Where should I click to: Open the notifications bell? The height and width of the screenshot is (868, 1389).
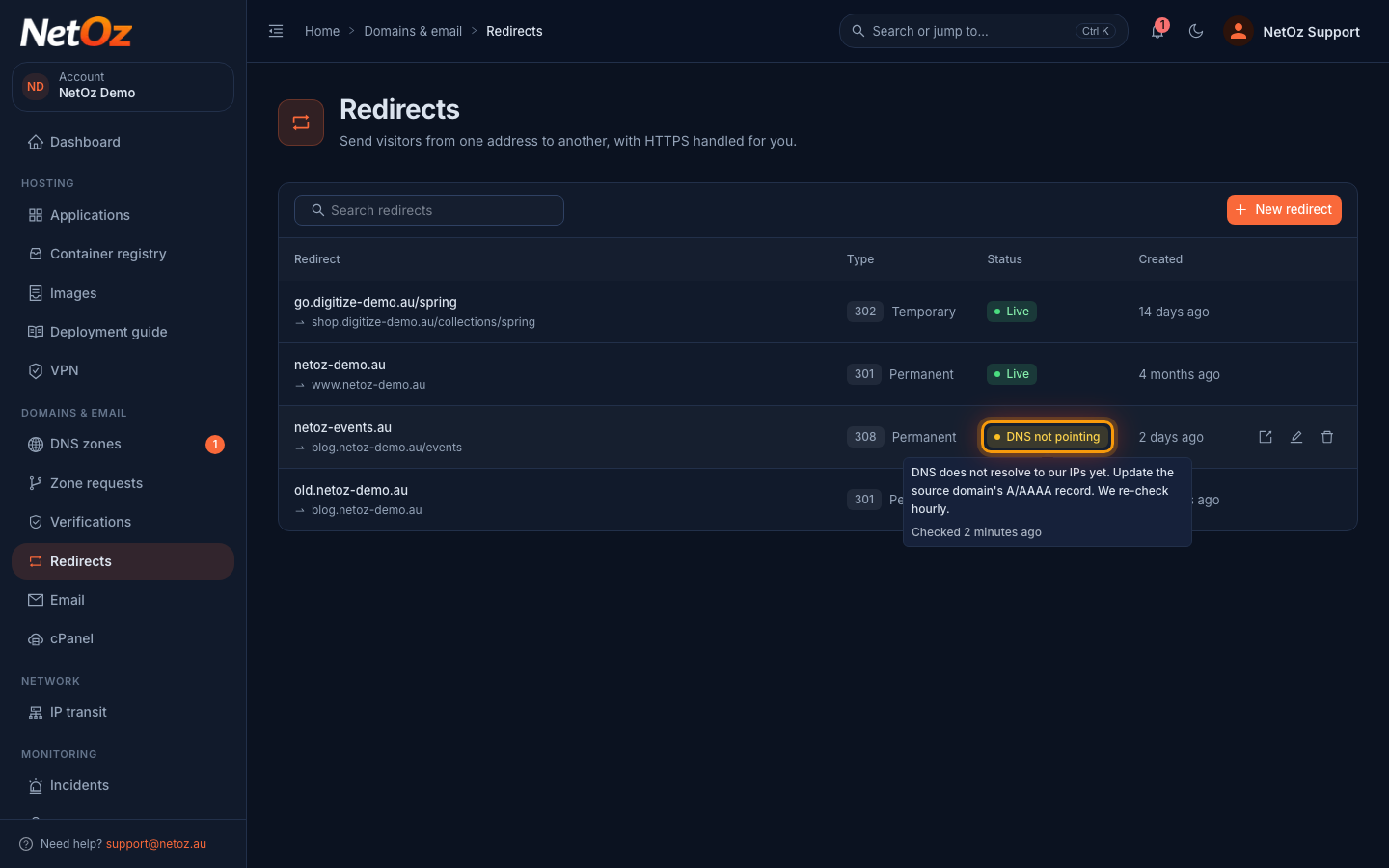coord(1157,31)
